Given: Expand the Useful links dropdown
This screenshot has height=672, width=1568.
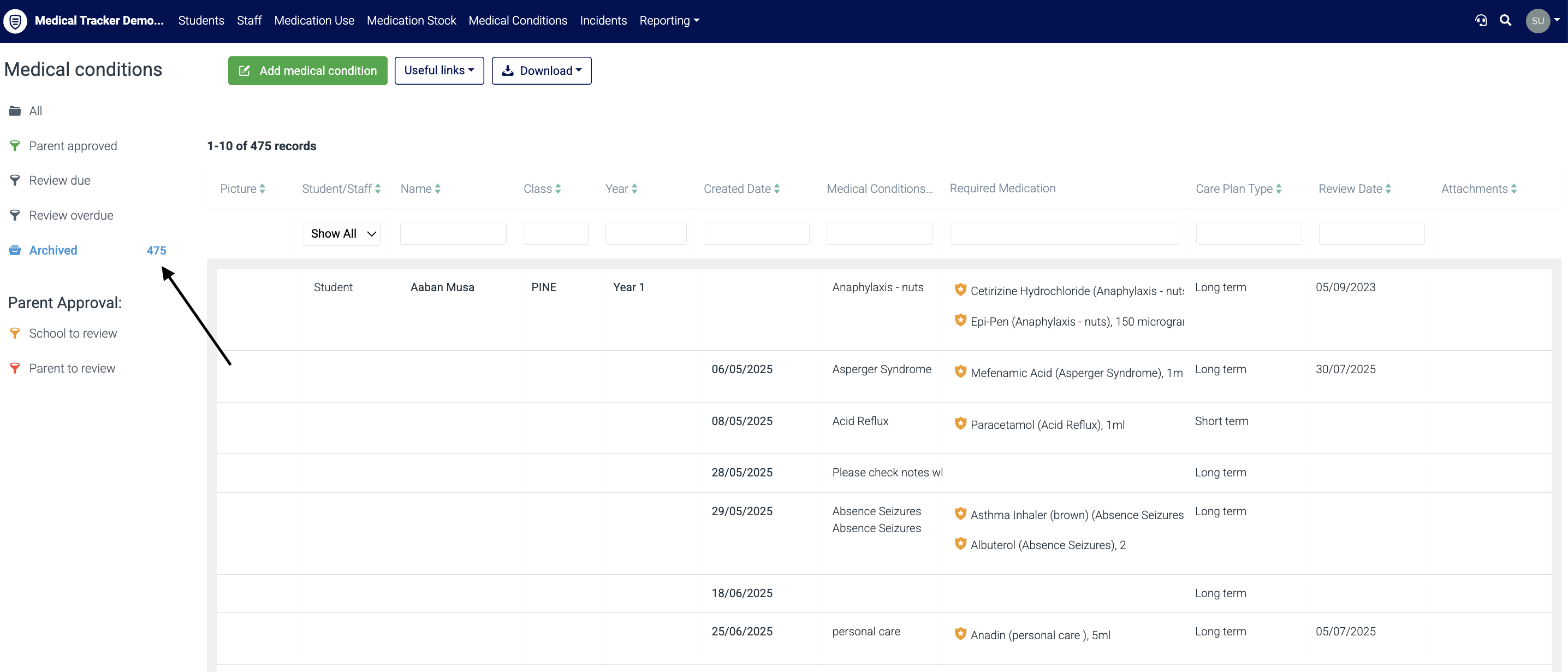Looking at the screenshot, I should 439,70.
